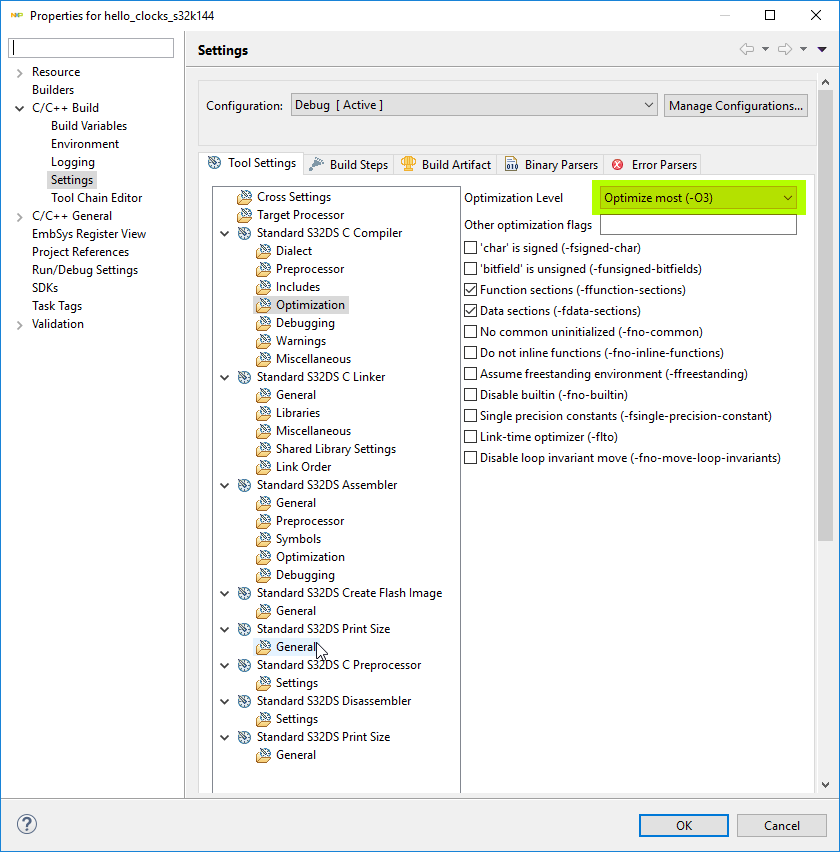Click the Standard S32DS C Linker tool icon
The height and width of the screenshot is (852, 840).
coord(245,377)
